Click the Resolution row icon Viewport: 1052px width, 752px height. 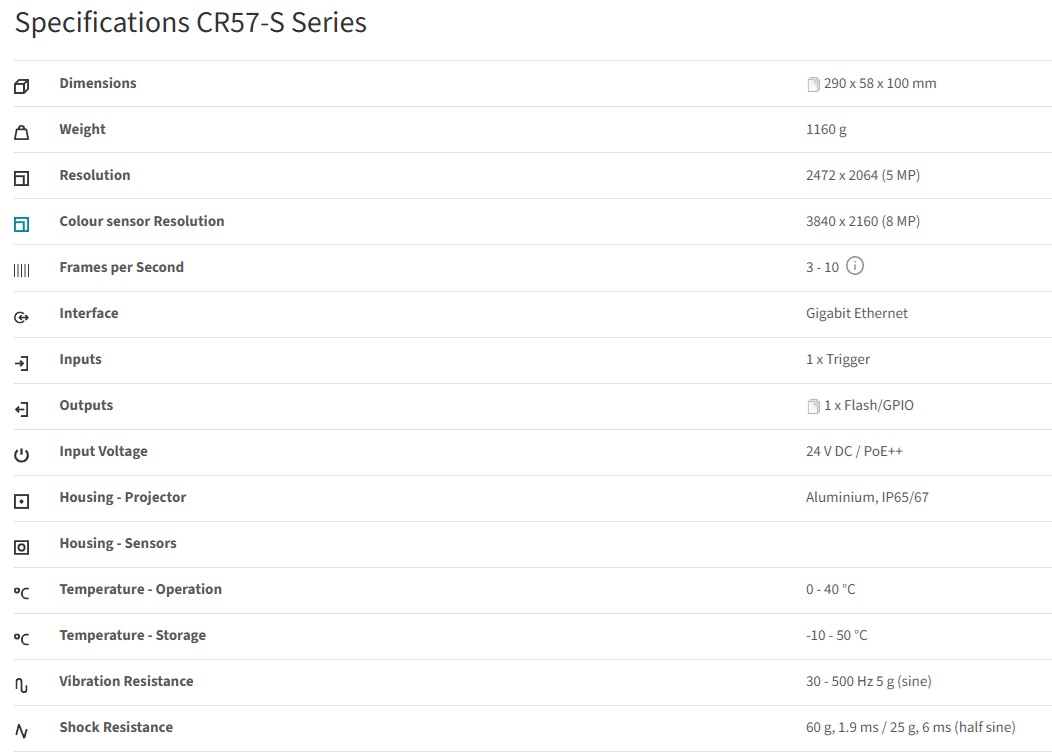click(22, 179)
